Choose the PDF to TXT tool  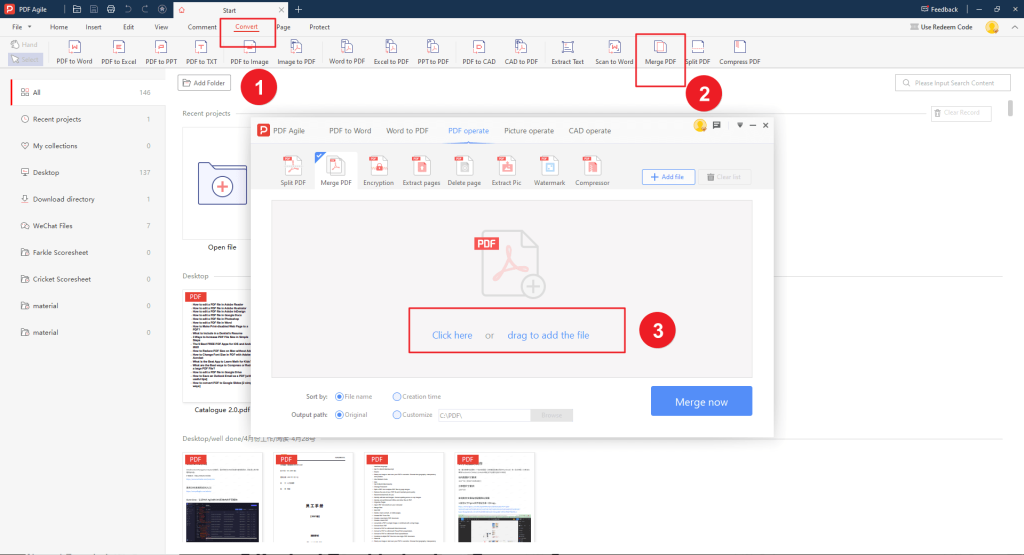tap(201, 52)
